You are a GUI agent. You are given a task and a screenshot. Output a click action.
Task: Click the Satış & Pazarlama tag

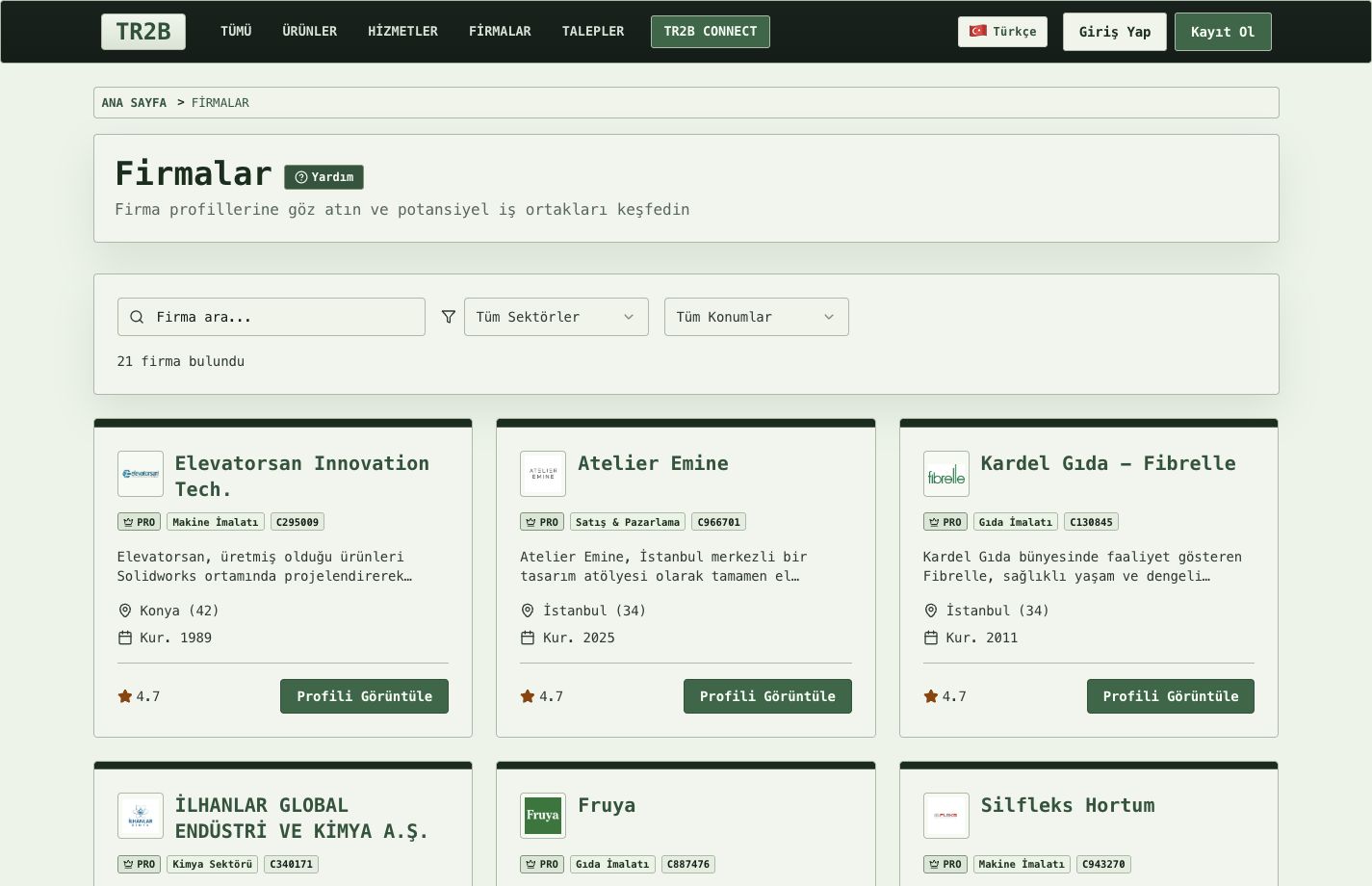628,522
